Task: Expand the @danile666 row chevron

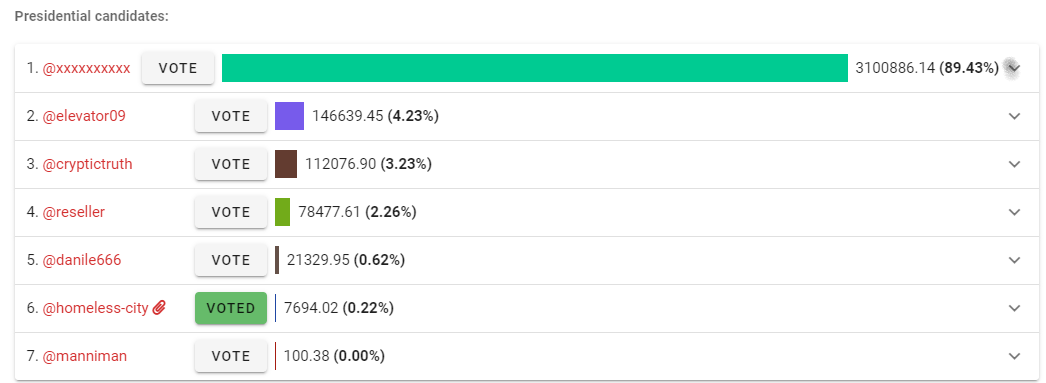Action: [1014, 260]
